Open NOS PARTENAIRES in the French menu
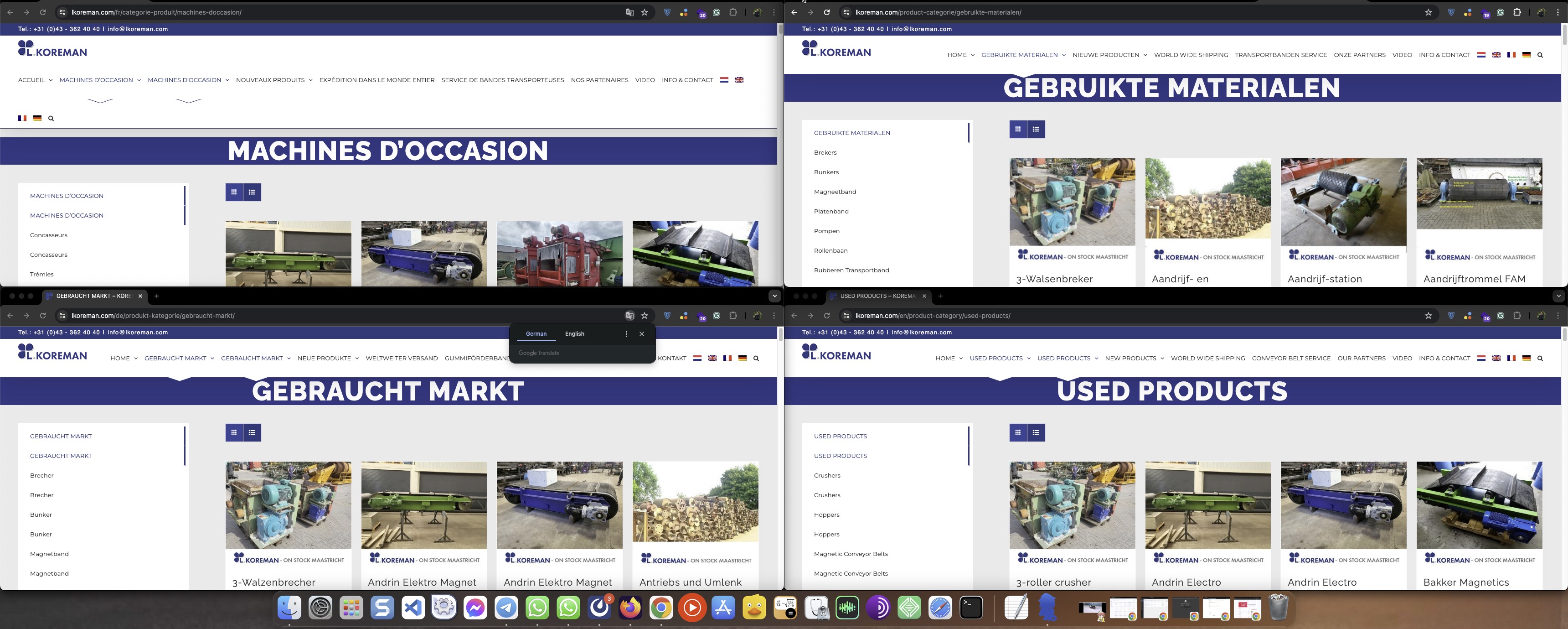This screenshot has height=629, width=1568. click(599, 80)
